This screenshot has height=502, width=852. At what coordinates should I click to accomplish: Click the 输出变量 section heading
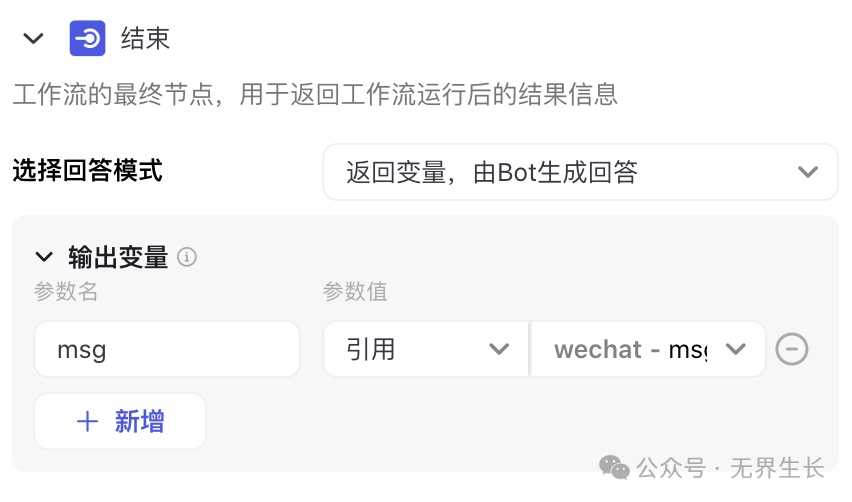pos(118,256)
